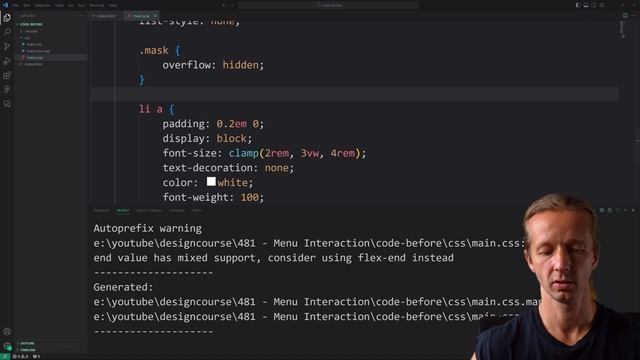Open the Run menu
640x360 pixels.
point(81,5)
